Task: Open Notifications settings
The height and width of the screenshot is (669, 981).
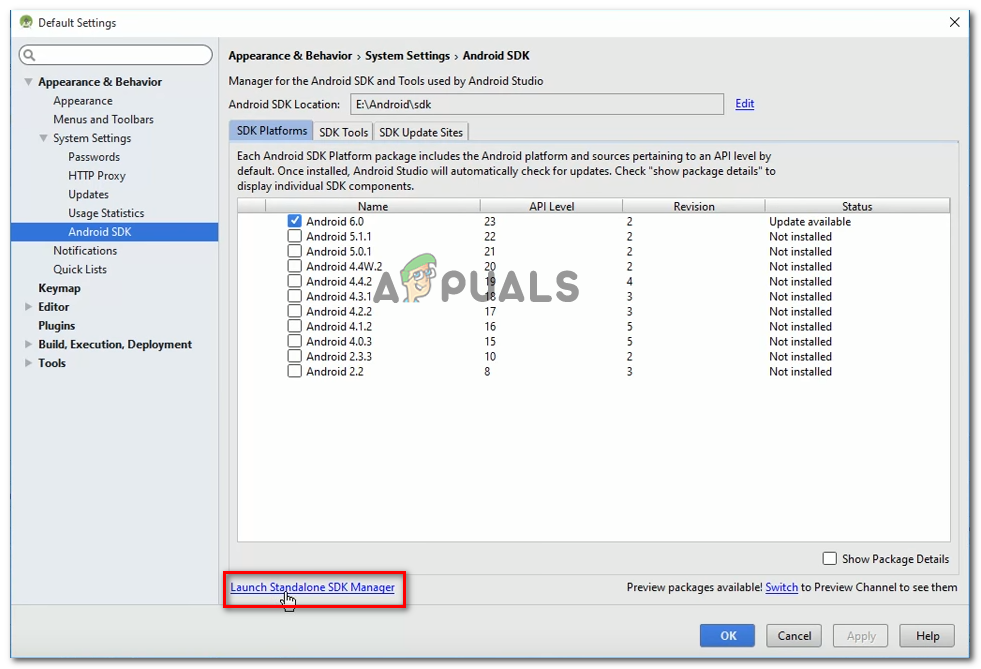Action: [85, 250]
